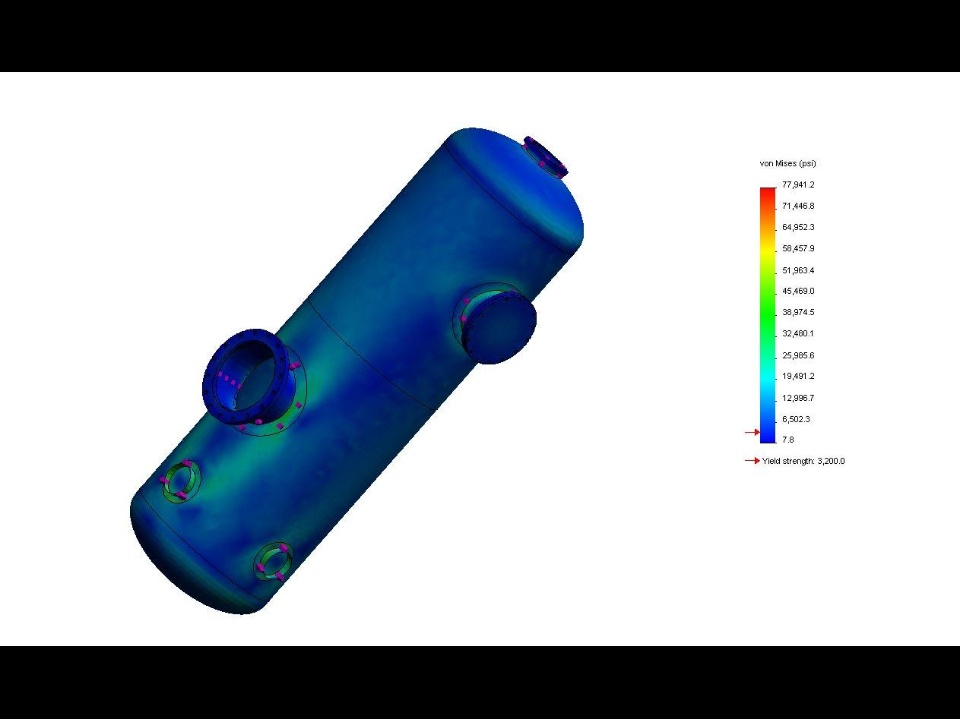This screenshot has width=960, height=719.
Task: Pick the 6,502.3 legend label
Action: [x=796, y=419]
